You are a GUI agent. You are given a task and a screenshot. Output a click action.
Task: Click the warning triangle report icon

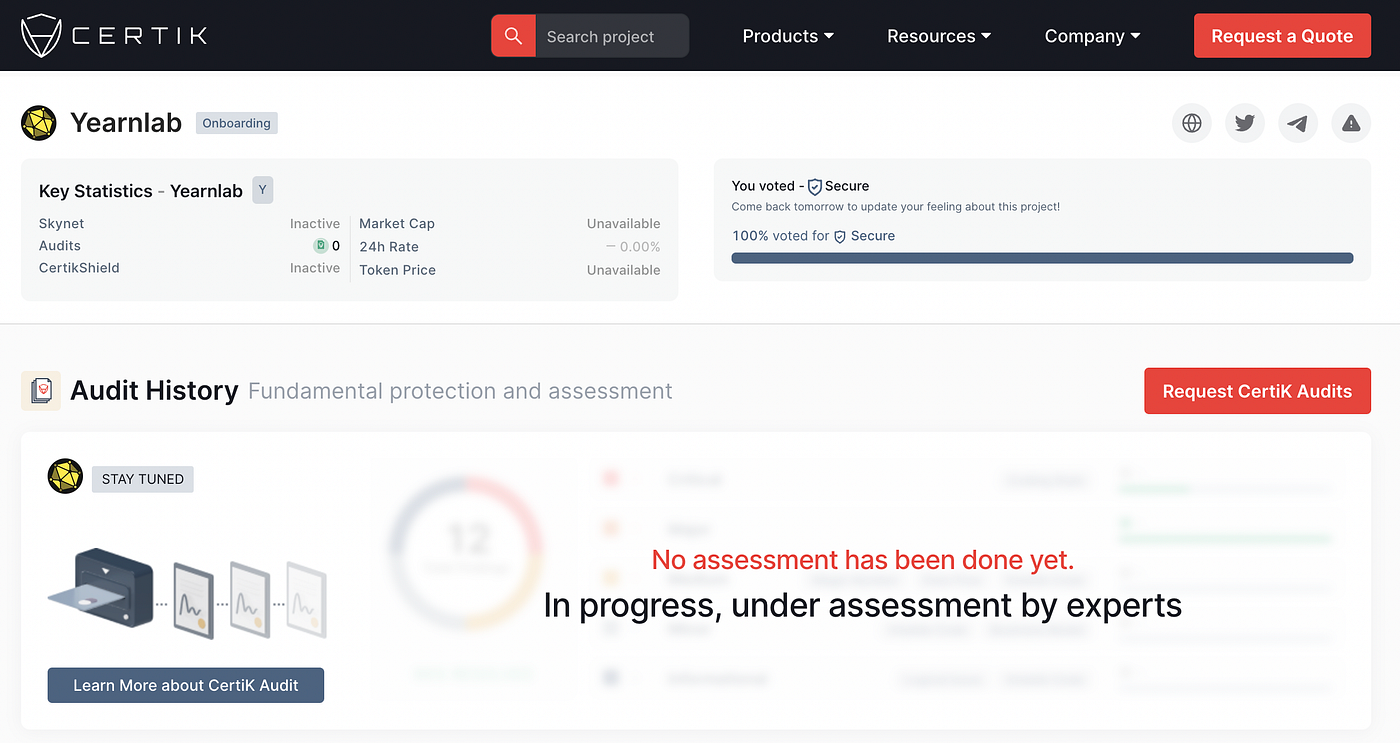[x=1351, y=123]
